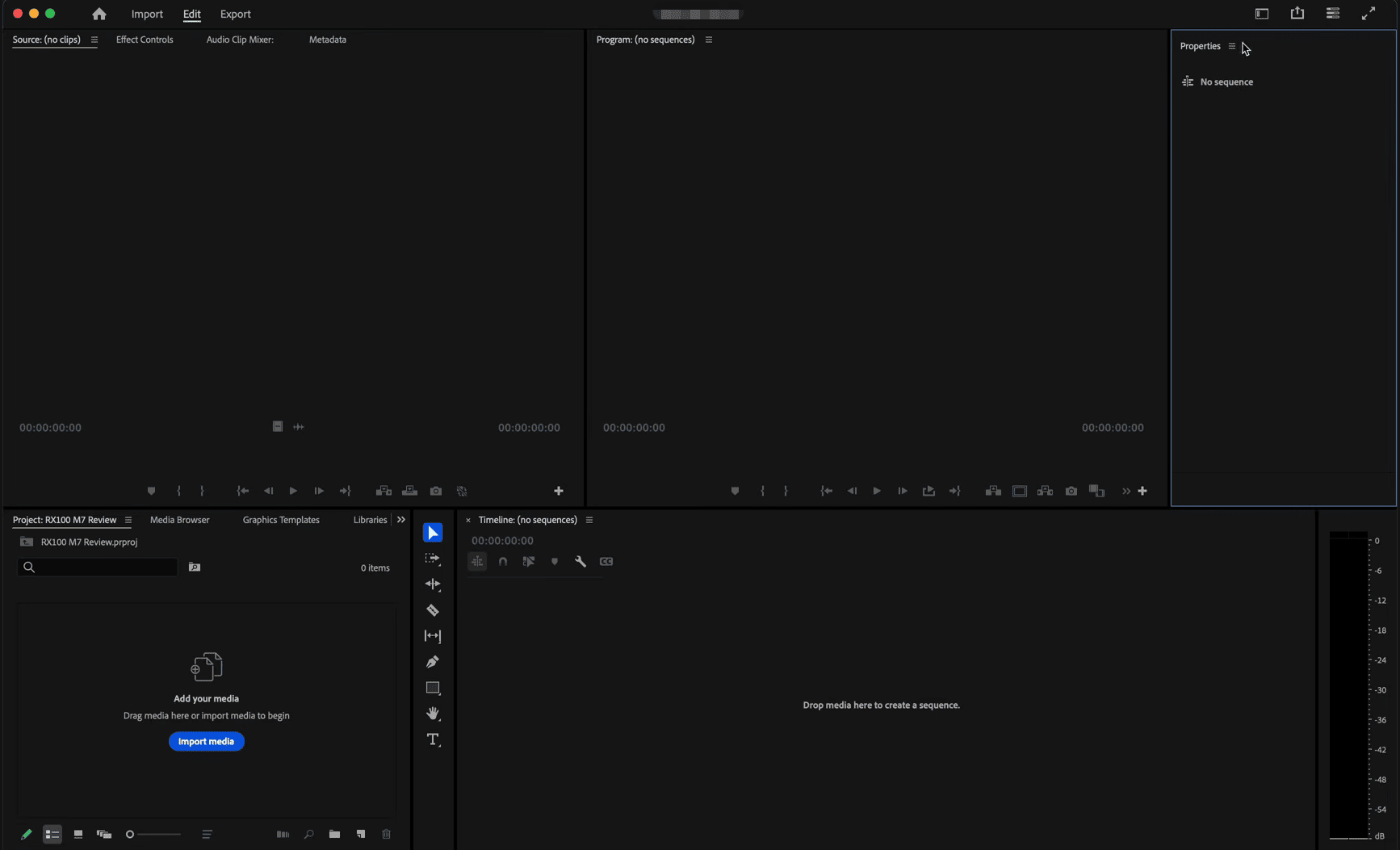Switch to Export mode tab
1400x850 pixels.
pyautogui.click(x=236, y=14)
